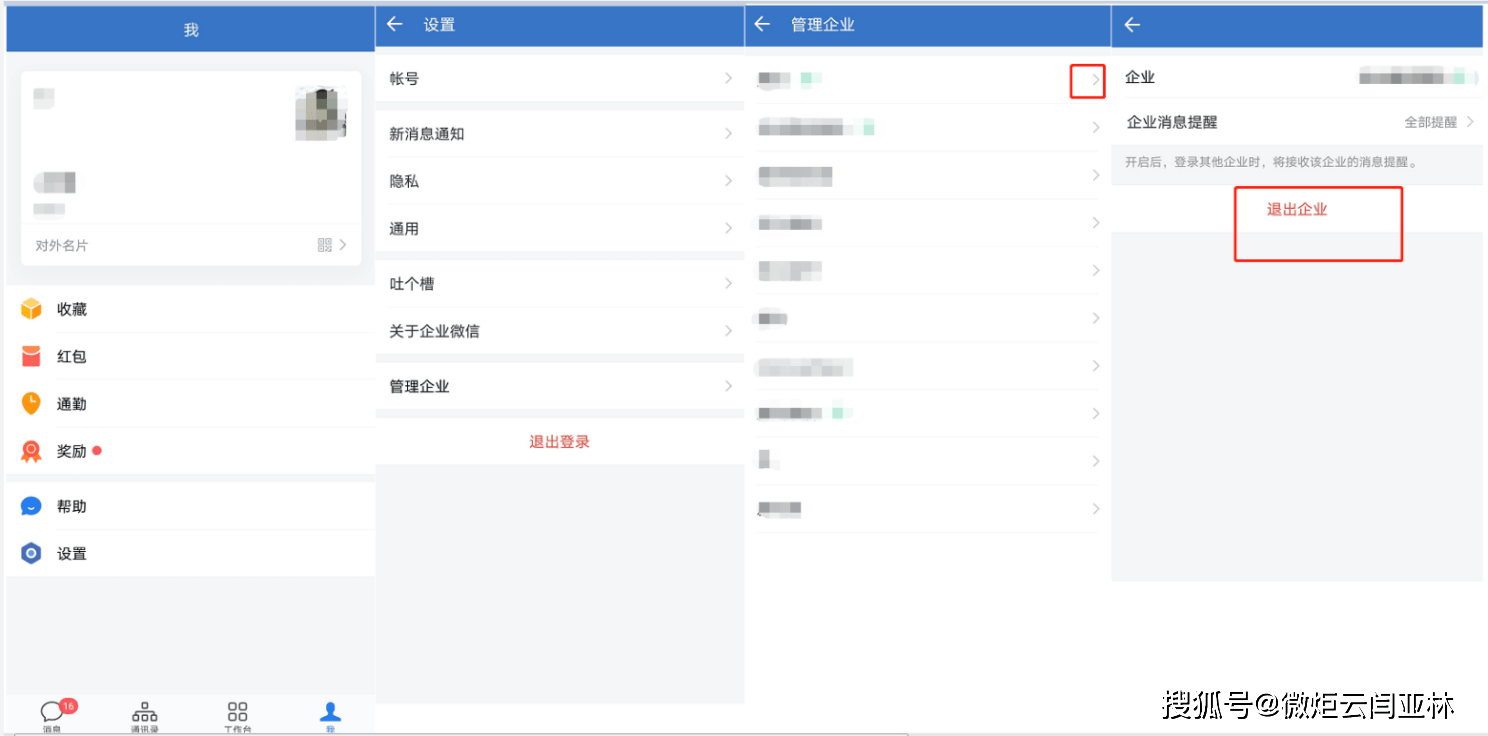The image size is (1488, 736).
Task: Open the 工作台 workbench tab
Action: point(236,714)
